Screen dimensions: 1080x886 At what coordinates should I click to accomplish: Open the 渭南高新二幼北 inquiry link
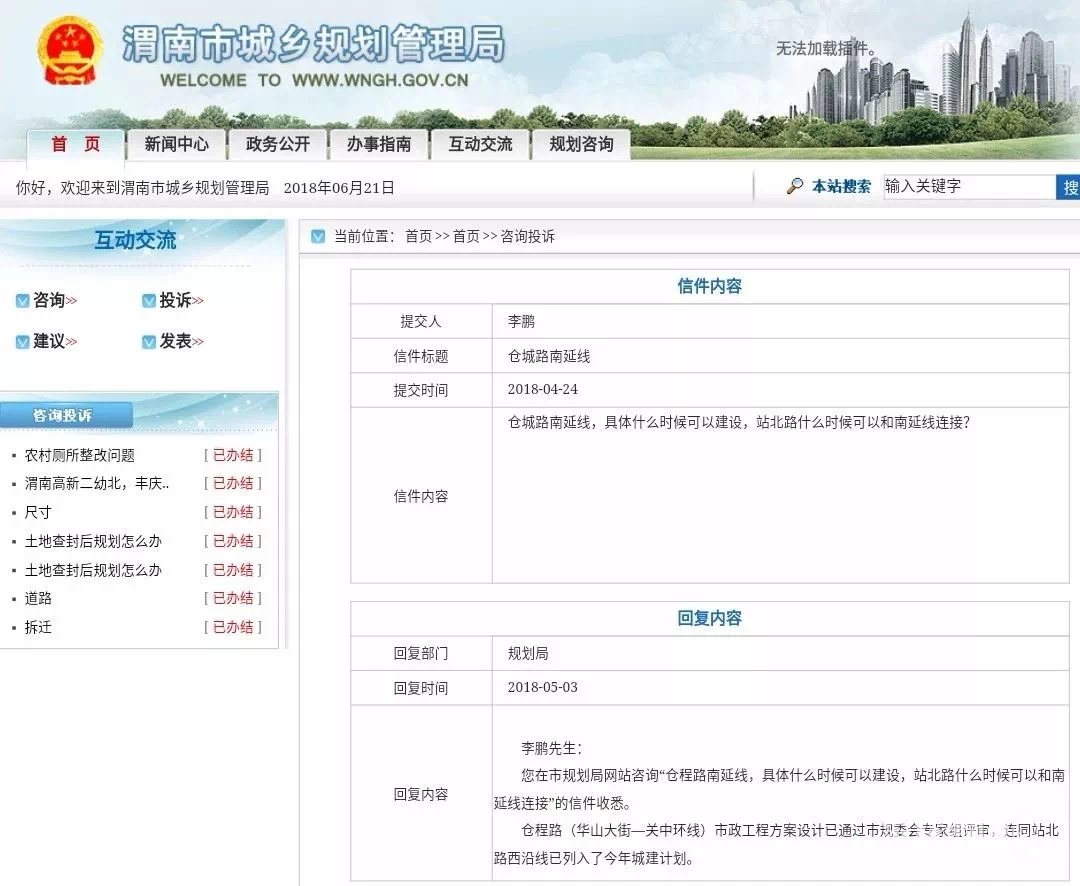point(97,483)
